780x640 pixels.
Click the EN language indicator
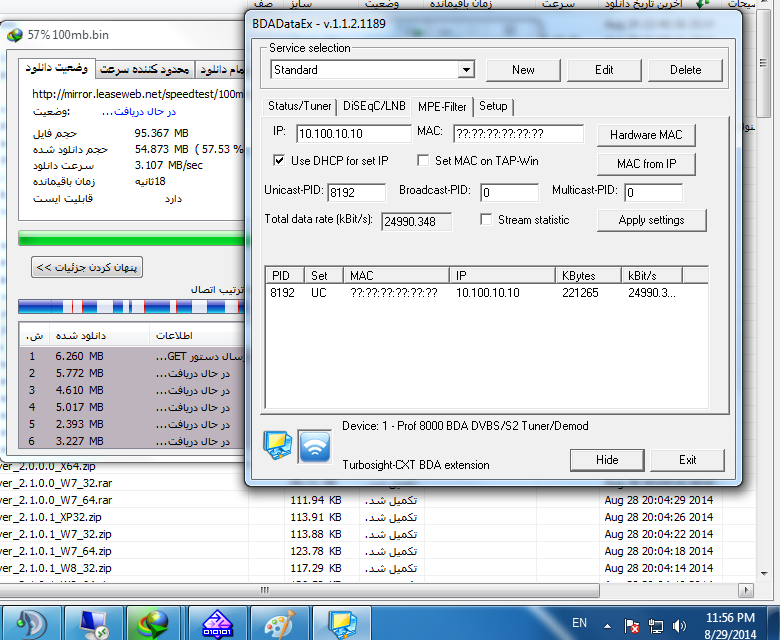pos(580,623)
